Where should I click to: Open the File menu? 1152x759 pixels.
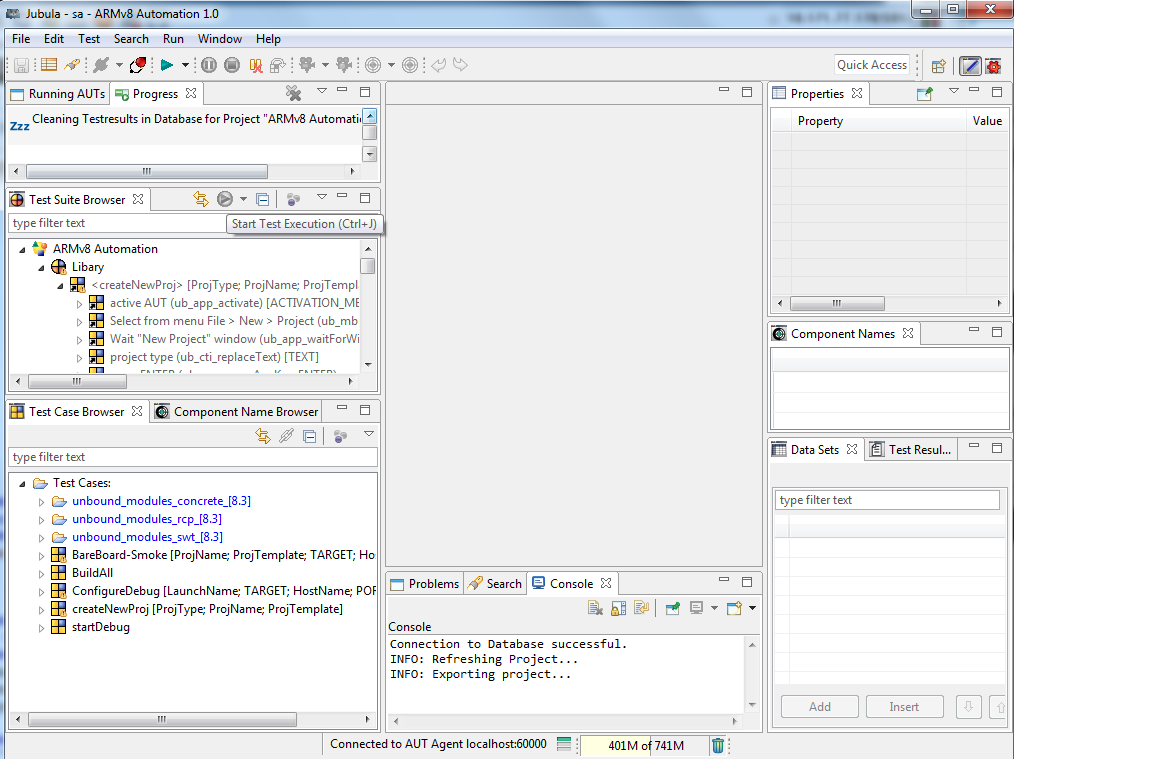pos(21,39)
